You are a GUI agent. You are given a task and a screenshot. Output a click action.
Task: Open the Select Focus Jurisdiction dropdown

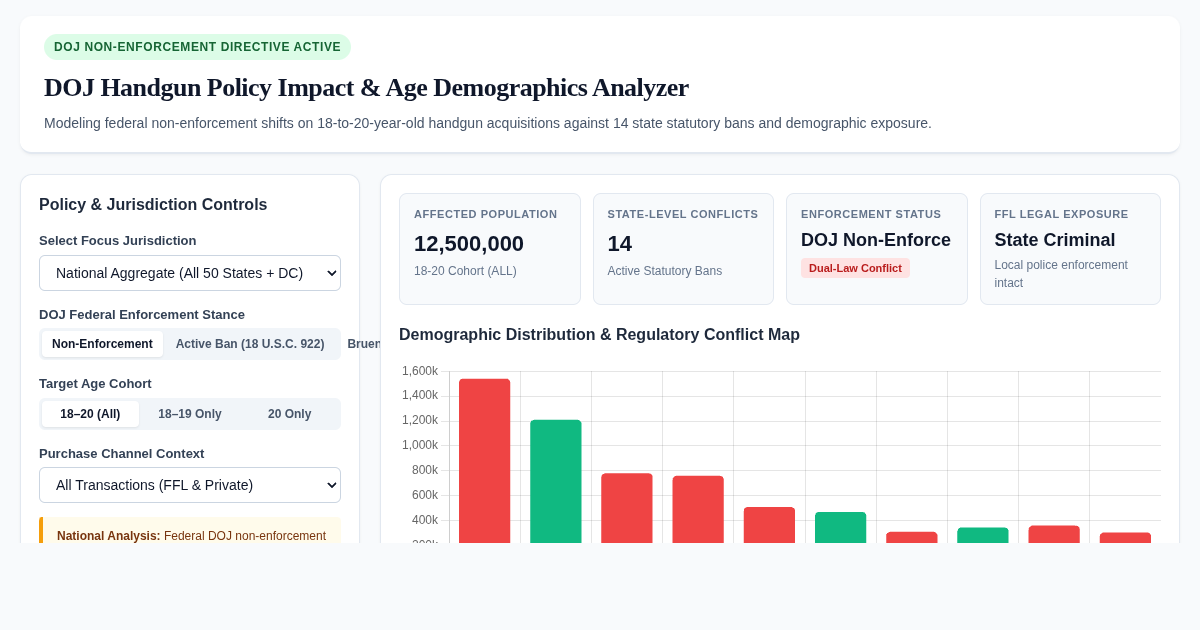click(x=190, y=273)
